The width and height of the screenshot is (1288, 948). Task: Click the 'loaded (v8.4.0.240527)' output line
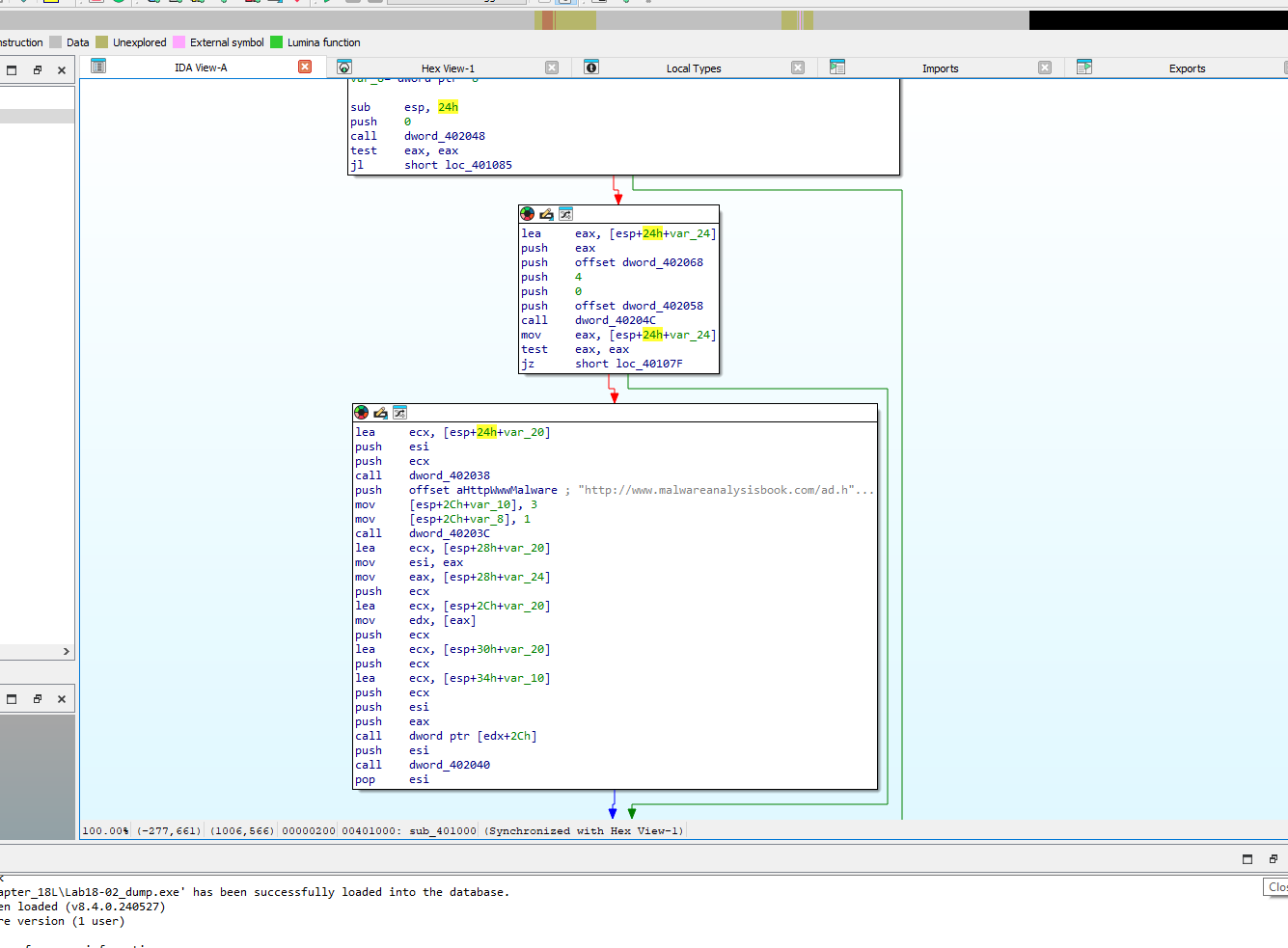pos(83,907)
